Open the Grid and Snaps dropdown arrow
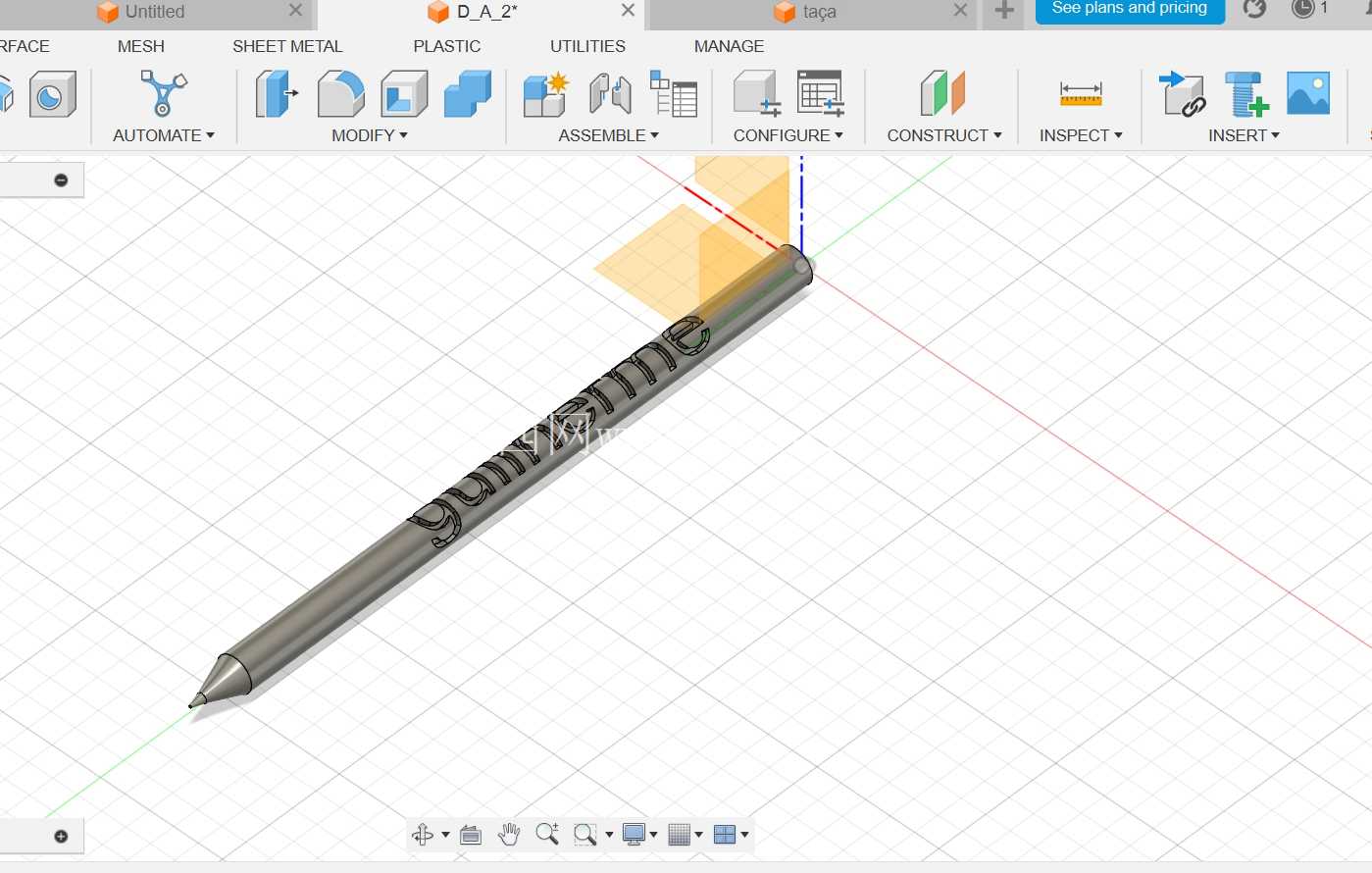This screenshot has width=1372, height=873. pyautogui.click(x=698, y=835)
